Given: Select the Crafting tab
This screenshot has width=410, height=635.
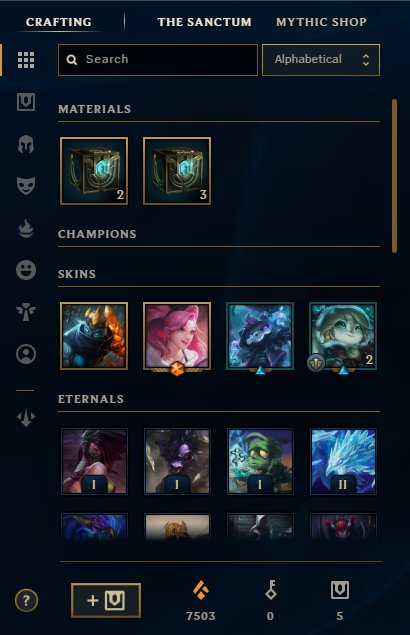Looking at the screenshot, I should coord(59,22).
